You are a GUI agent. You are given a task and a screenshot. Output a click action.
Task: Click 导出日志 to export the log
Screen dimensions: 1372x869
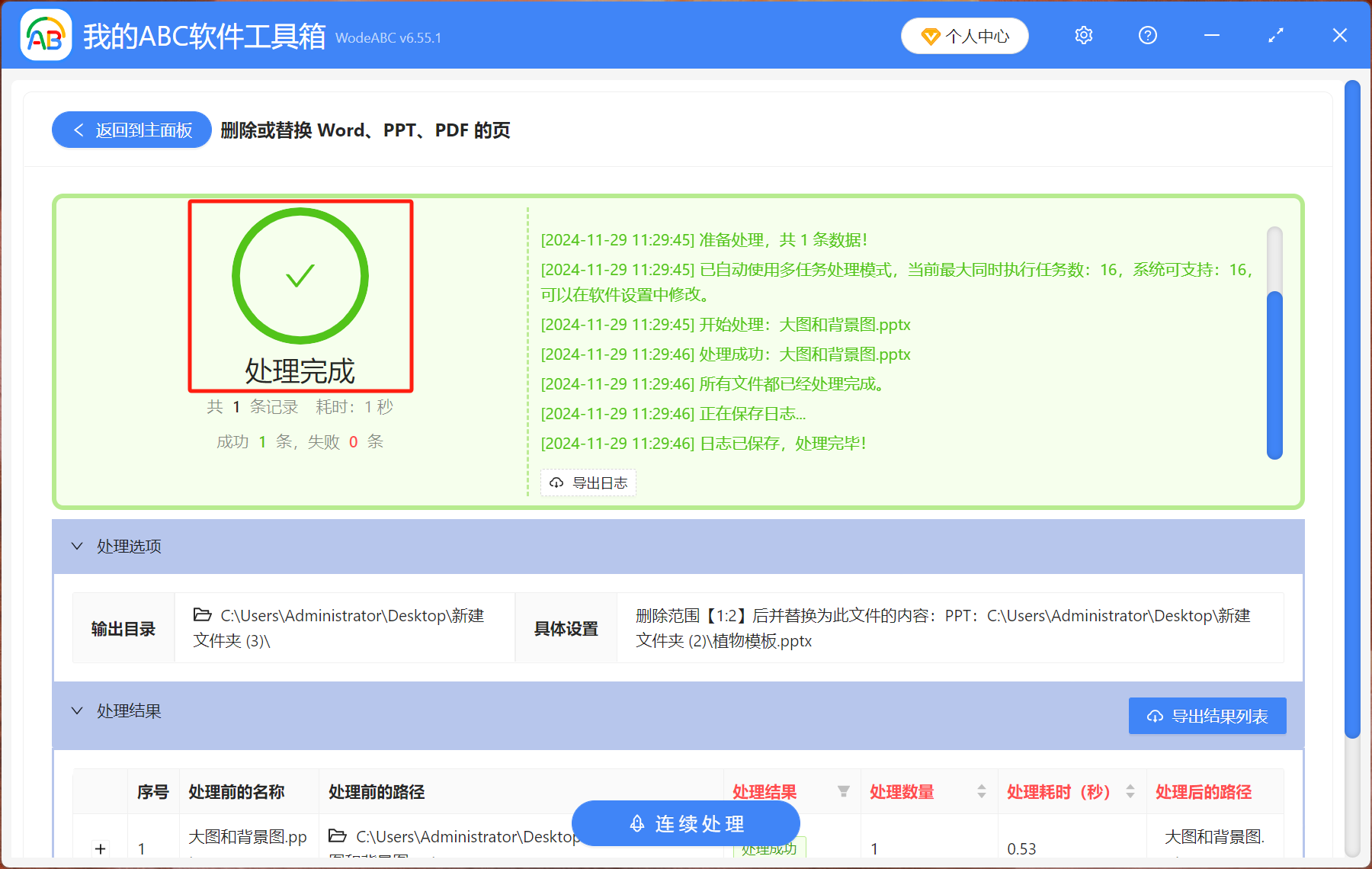click(588, 483)
